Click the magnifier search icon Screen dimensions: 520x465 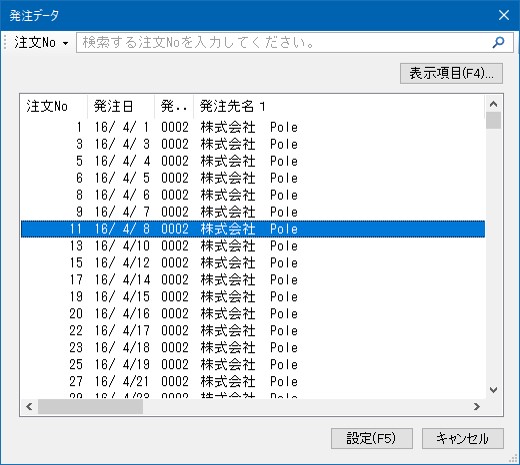click(x=498, y=42)
